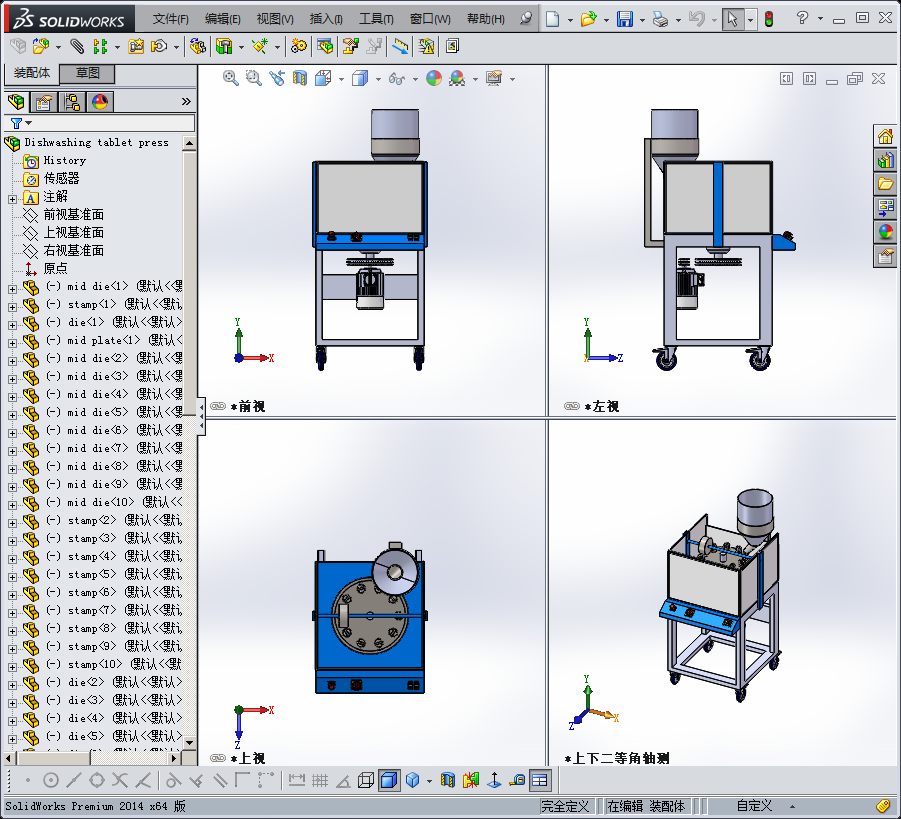Click the Previous View icon
The image size is (901, 819).
click(x=277, y=78)
